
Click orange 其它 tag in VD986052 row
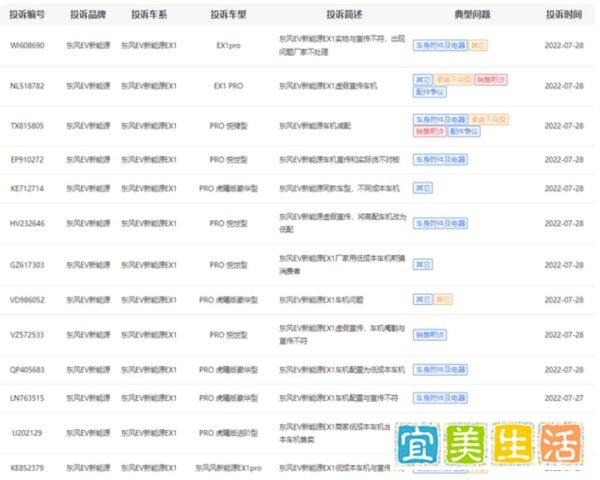pyautogui.click(x=443, y=299)
